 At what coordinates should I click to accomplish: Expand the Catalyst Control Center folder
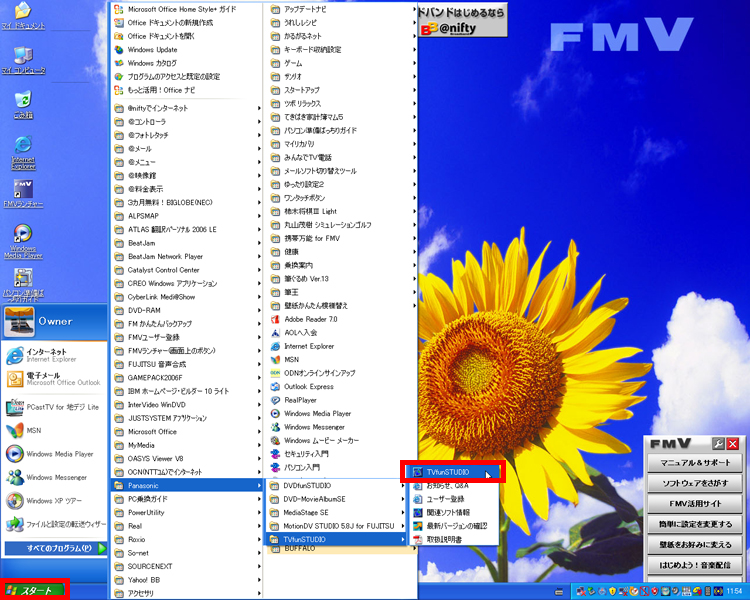tap(187, 270)
